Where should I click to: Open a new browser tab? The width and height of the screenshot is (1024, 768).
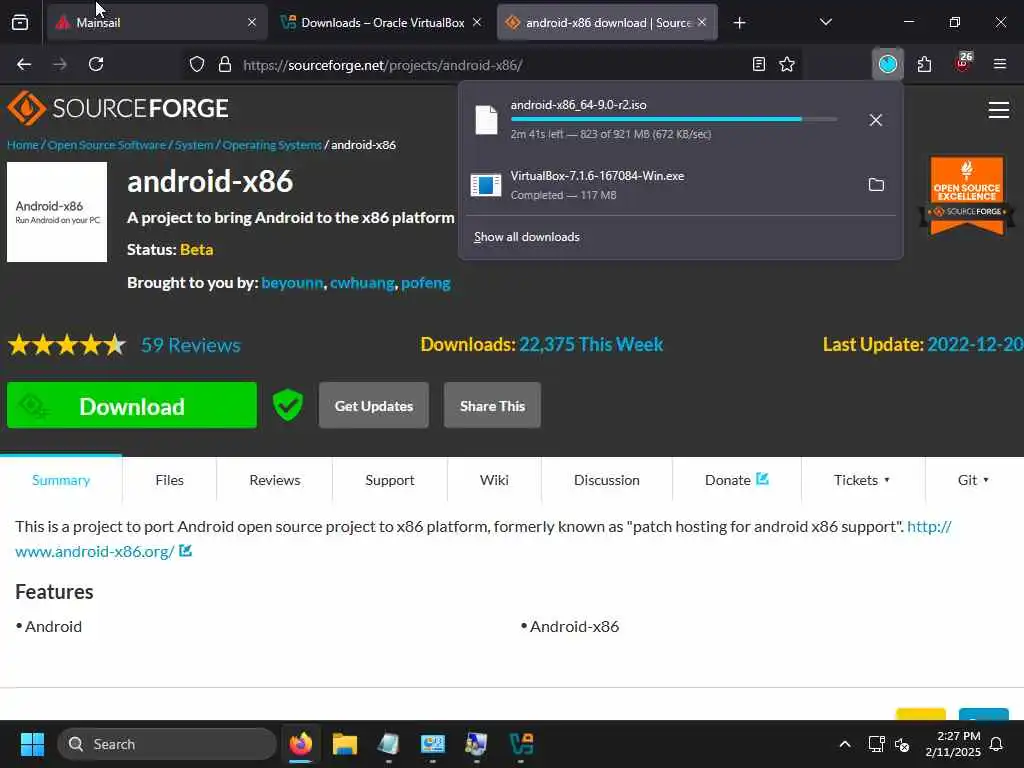coord(739,23)
